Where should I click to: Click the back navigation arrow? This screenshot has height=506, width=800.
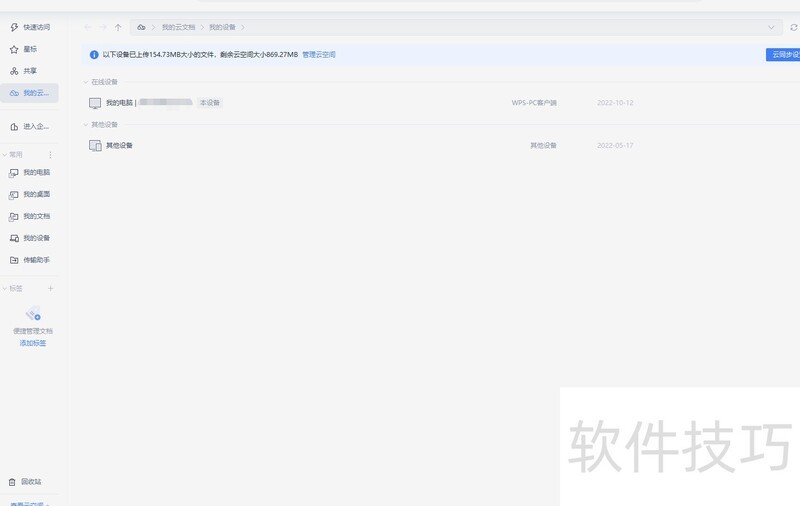pos(87,27)
